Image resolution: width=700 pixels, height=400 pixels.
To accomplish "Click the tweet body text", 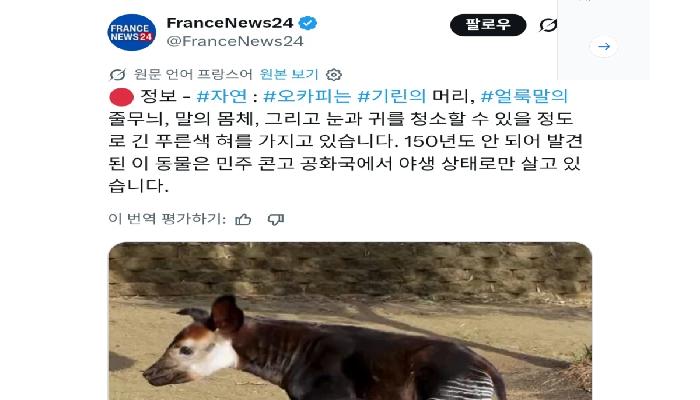I will [346, 141].
